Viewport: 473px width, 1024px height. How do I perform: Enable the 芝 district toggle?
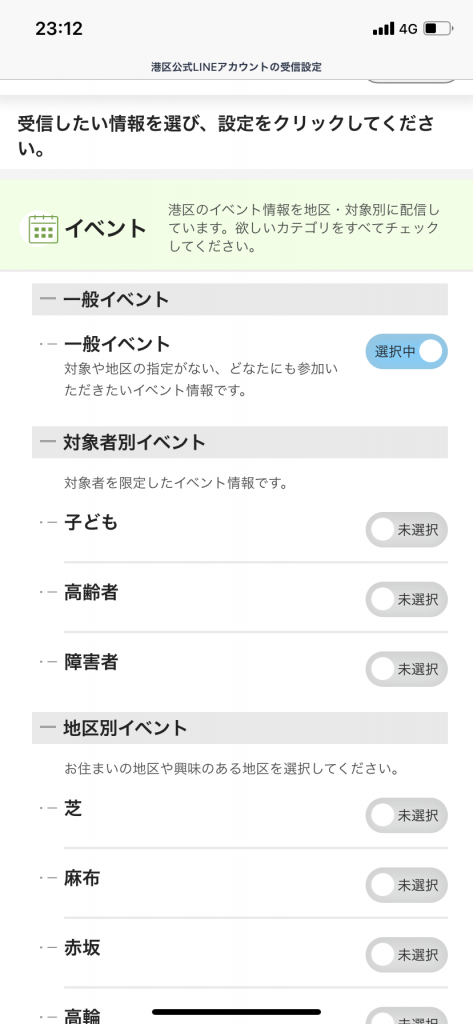pos(406,815)
